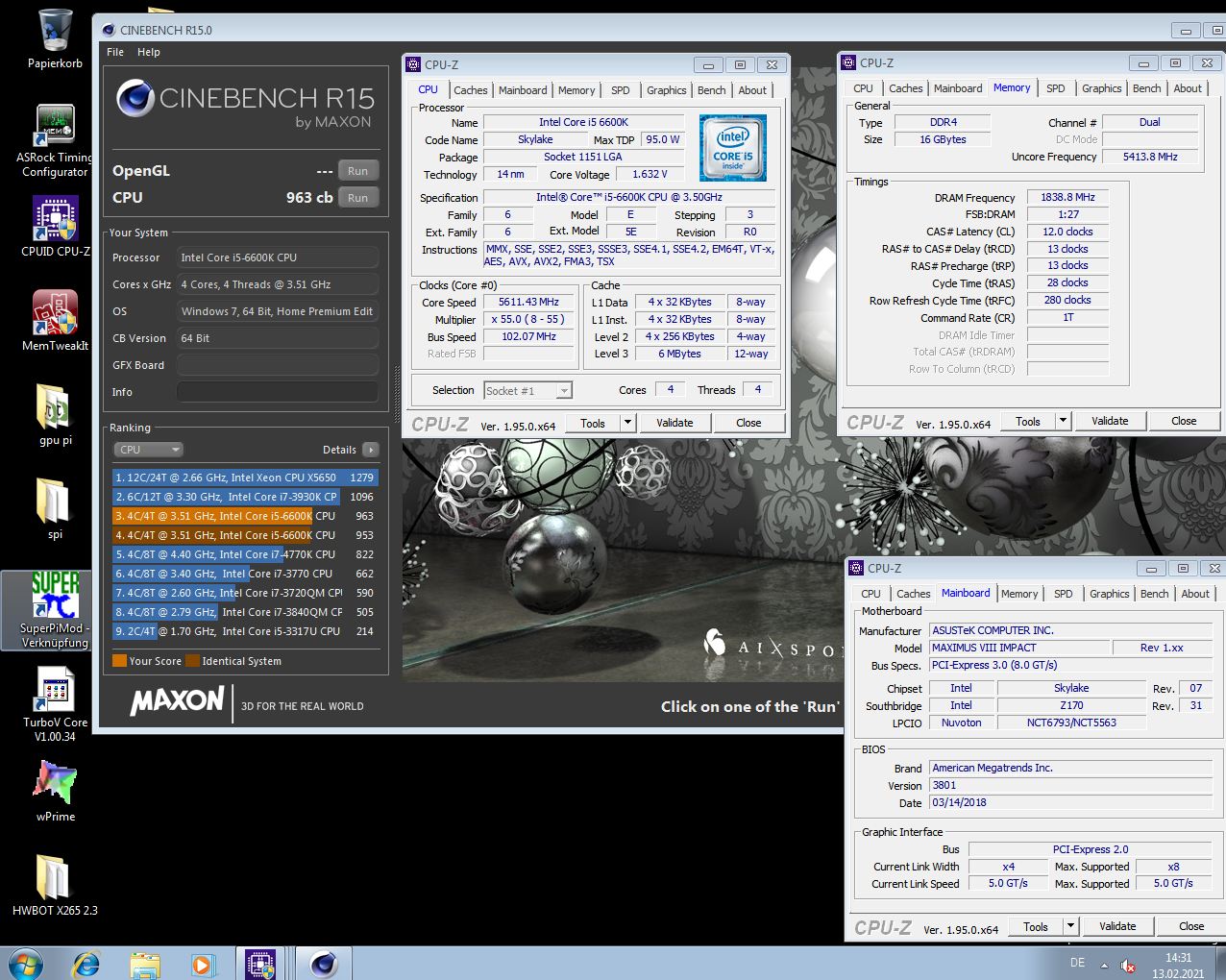
Task: Click Validate in CPU-Z CPU window
Action: coord(674,423)
